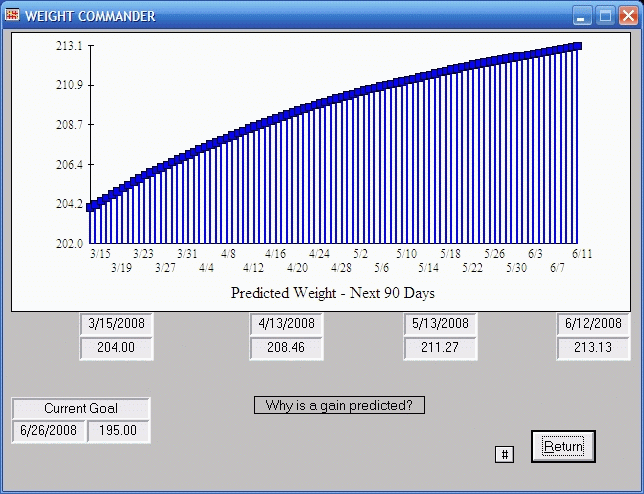Click the 204.00 starting weight field
This screenshot has height=494, width=644.
116,348
